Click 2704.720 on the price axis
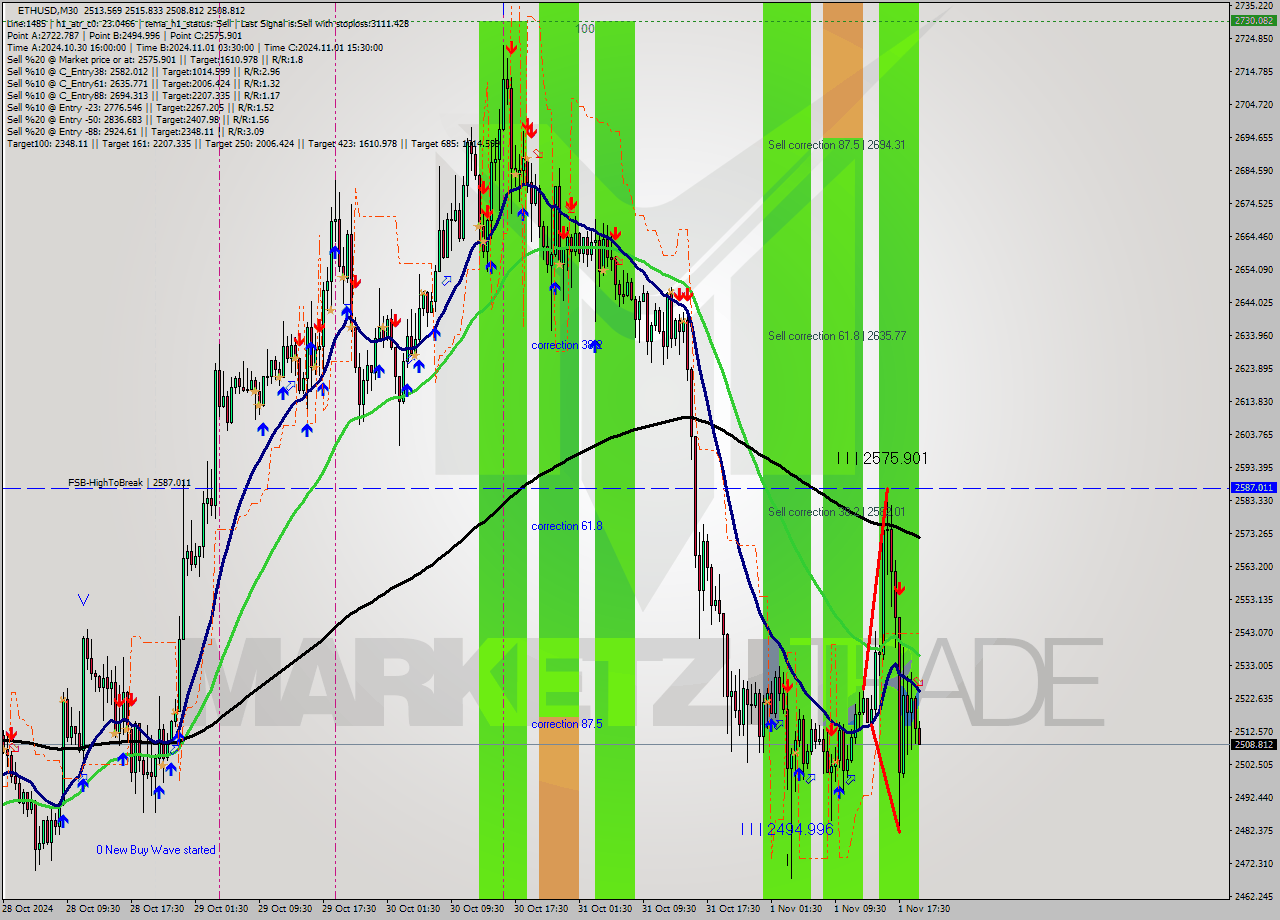Viewport: 1280px width, 920px height. 1253,105
